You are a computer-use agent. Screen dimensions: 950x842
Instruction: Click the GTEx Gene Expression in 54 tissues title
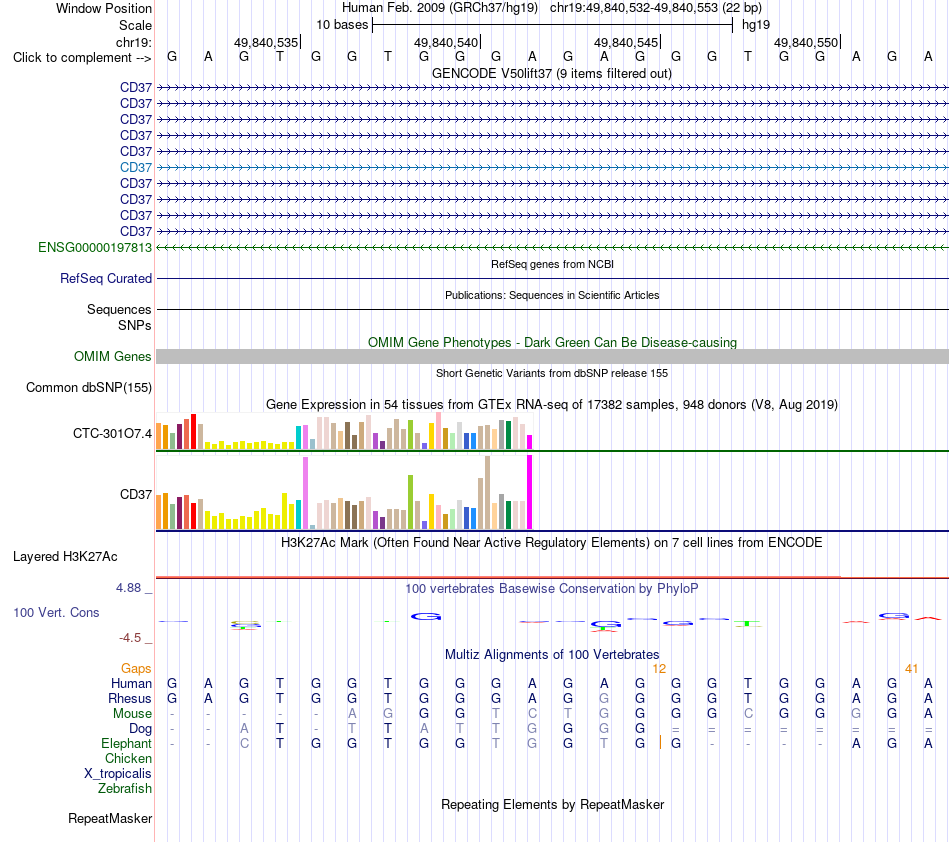pos(552,404)
